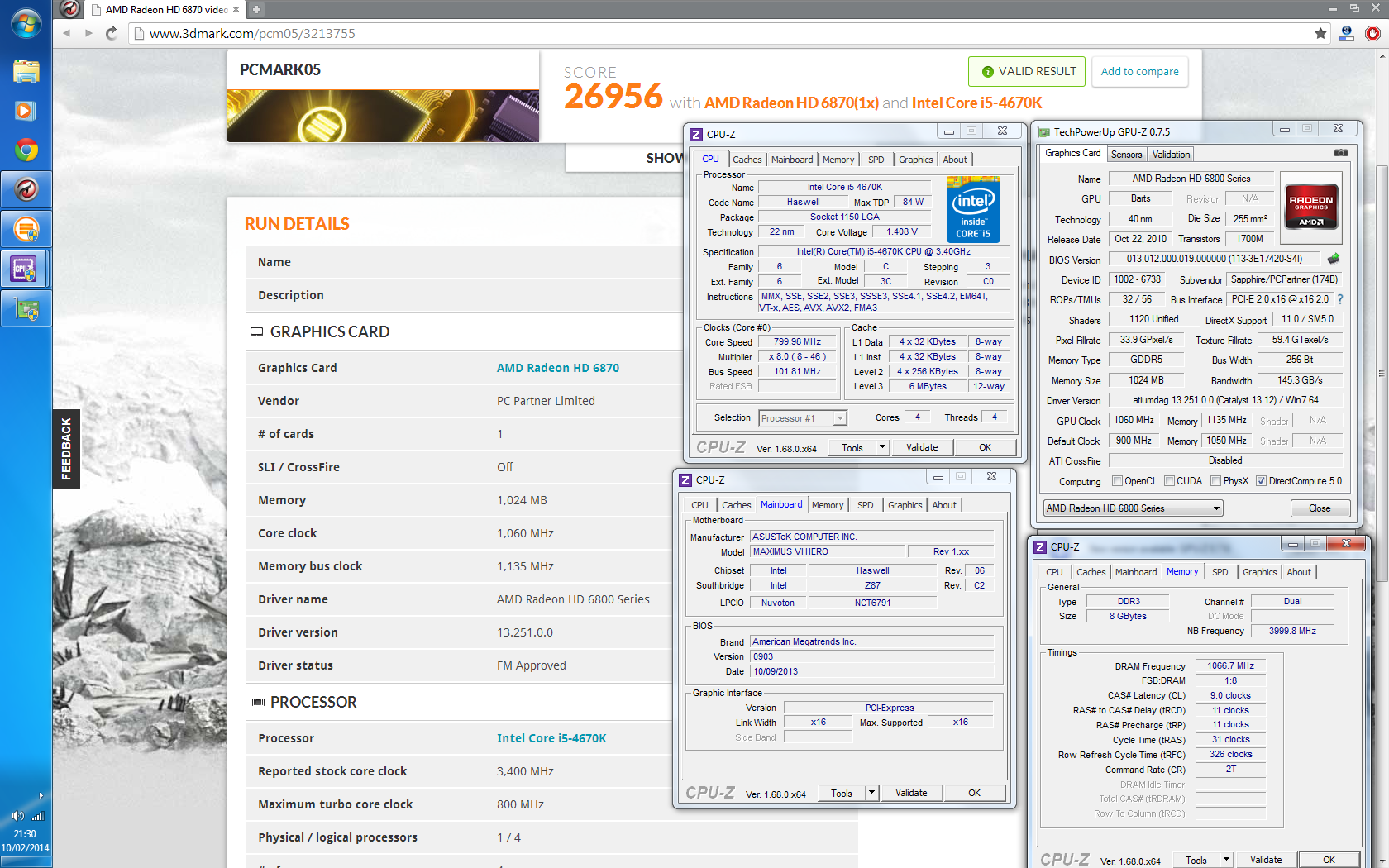Enable the PhysX checkbox in GPU-Z

[1215, 481]
